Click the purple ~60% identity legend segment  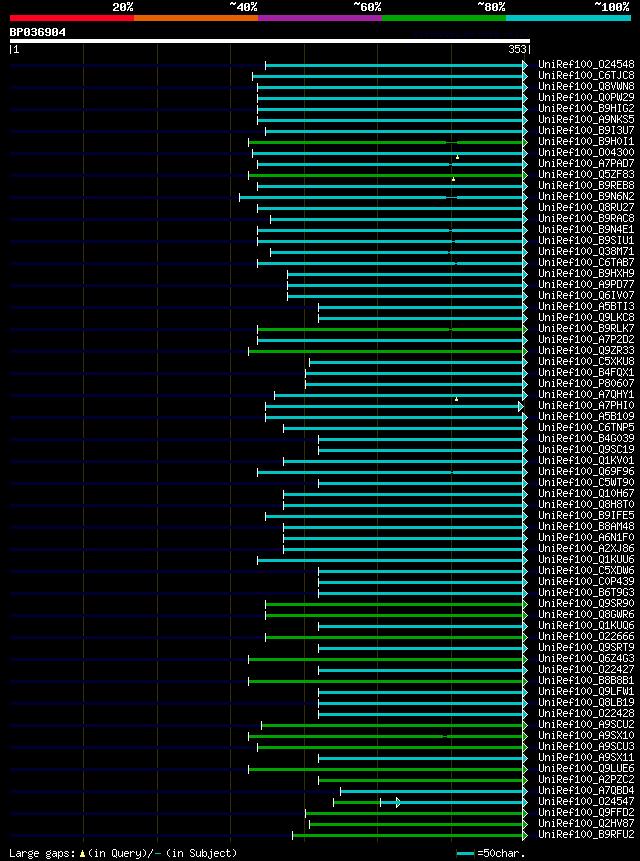click(320, 18)
